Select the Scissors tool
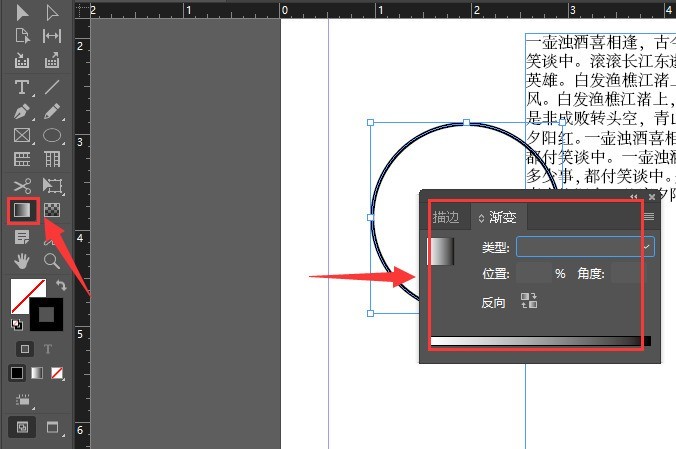 point(21,185)
